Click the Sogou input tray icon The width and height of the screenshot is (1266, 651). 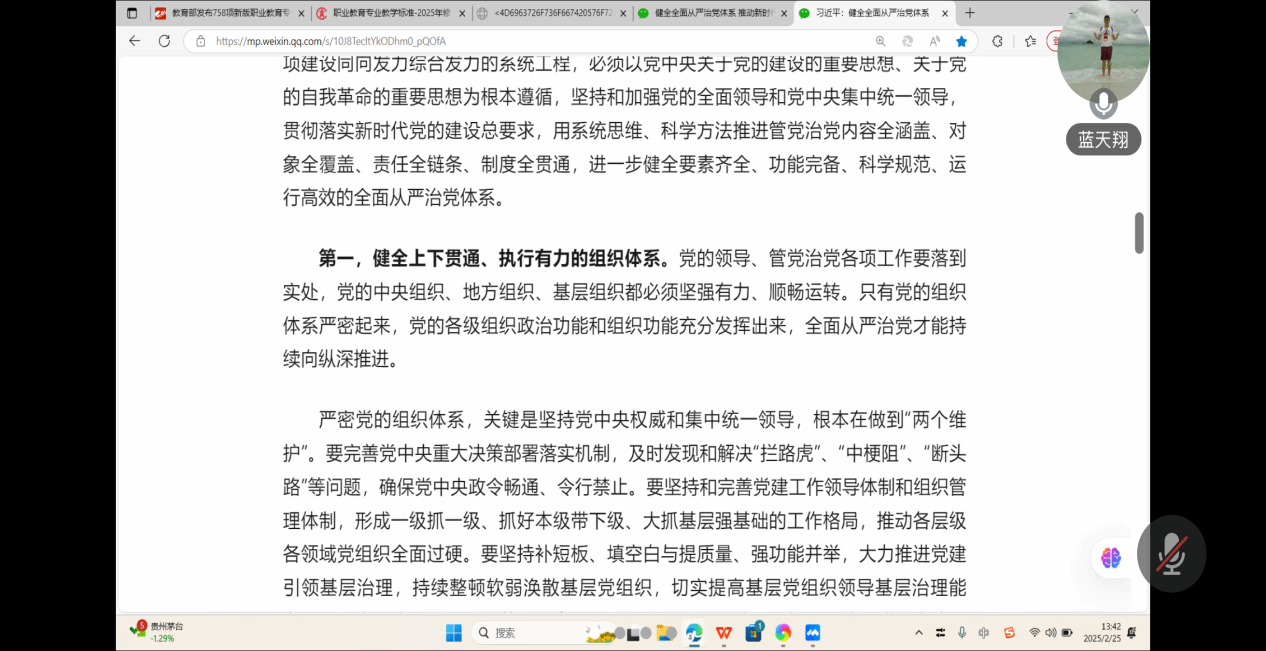[x=1009, y=632]
